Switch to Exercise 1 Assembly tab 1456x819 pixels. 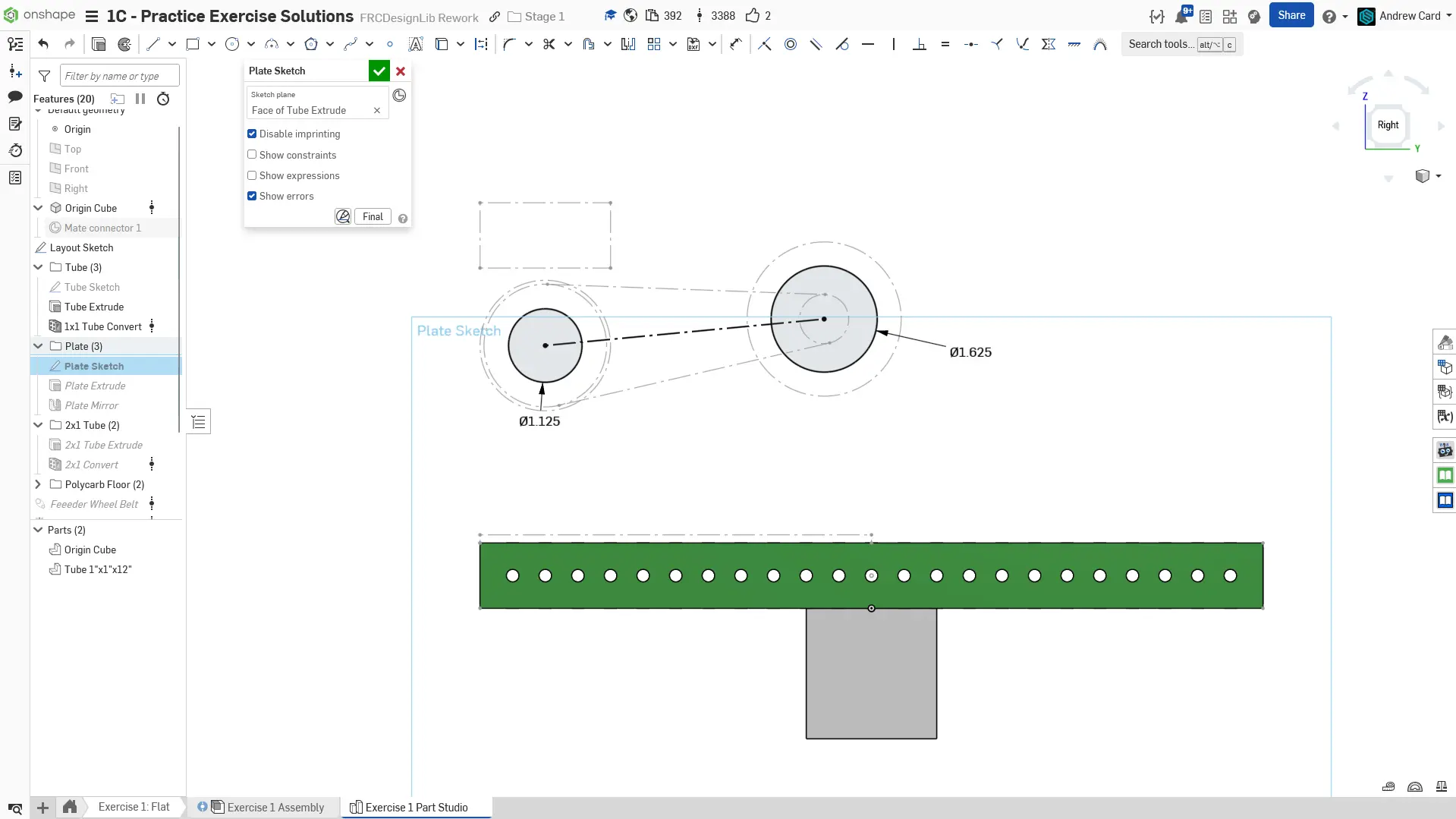(275, 807)
